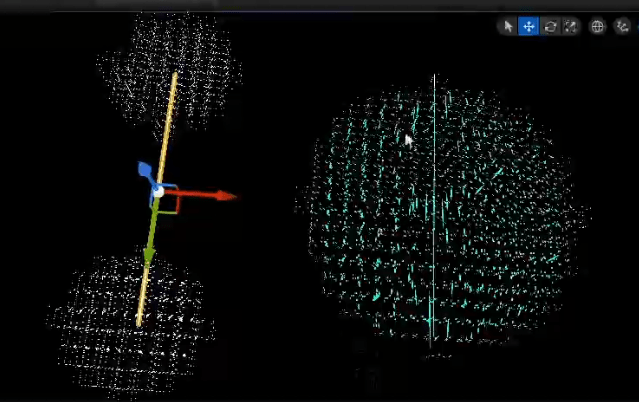Click the white center sphere of gizmo
This screenshot has width=639, height=402.
click(157, 191)
